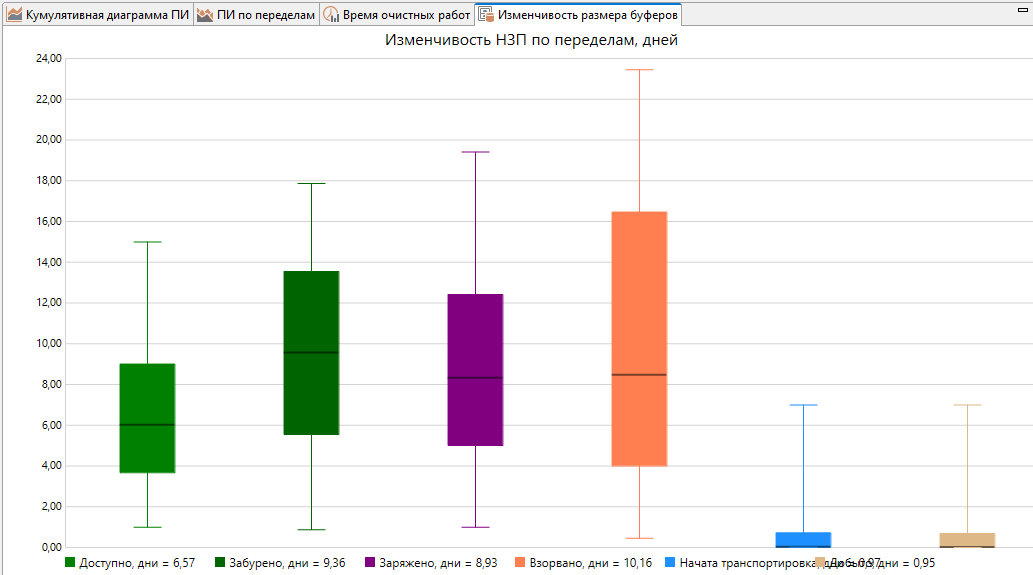Click the Начата транспортировка blue legend swatch
Screen dimensions: 1033x575
(670, 562)
